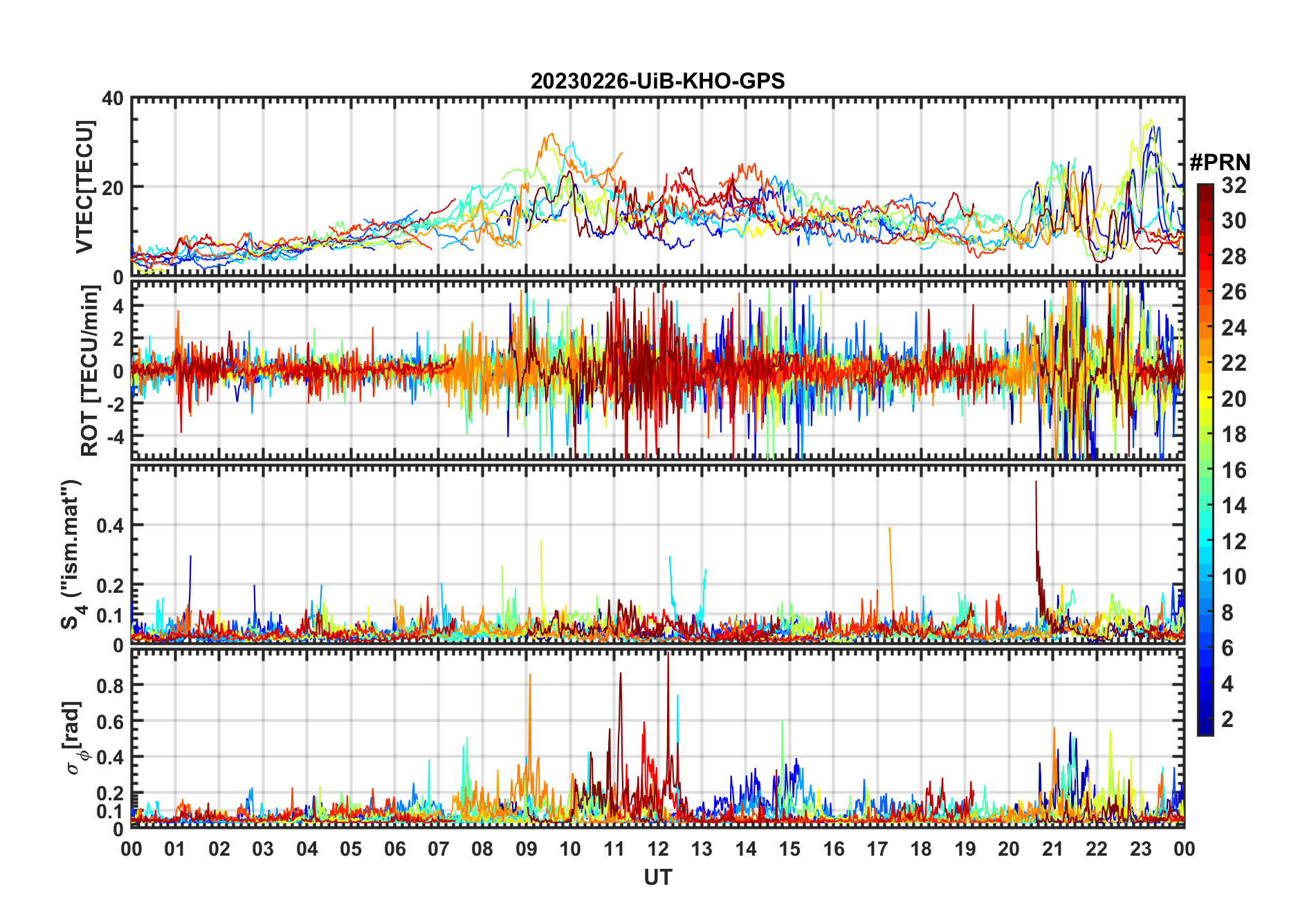Click UT axis hour label 13

pos(702,849)
